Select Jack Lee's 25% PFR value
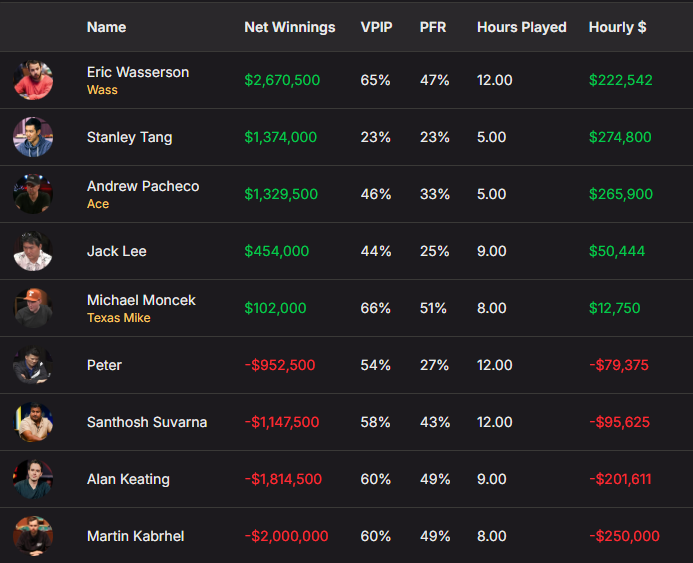Image resolution: width=693 pixels, height=563 pixels. coord(434,251)
